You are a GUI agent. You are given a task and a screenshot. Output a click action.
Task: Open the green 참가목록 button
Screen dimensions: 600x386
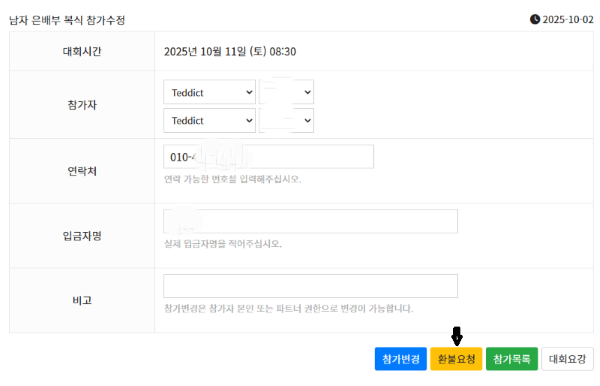tap(512, 359)
